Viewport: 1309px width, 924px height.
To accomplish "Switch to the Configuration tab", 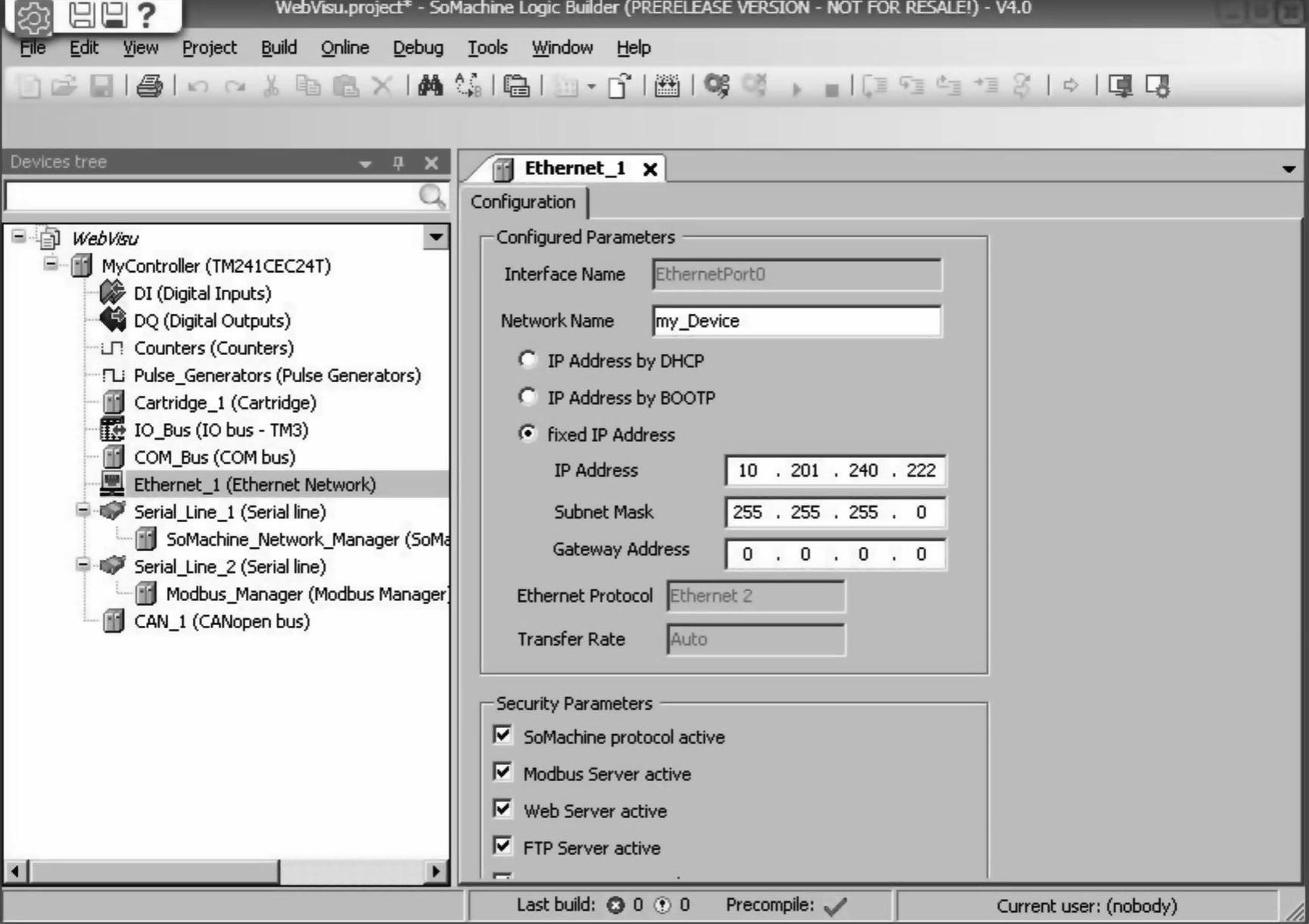I will [523, 202].
